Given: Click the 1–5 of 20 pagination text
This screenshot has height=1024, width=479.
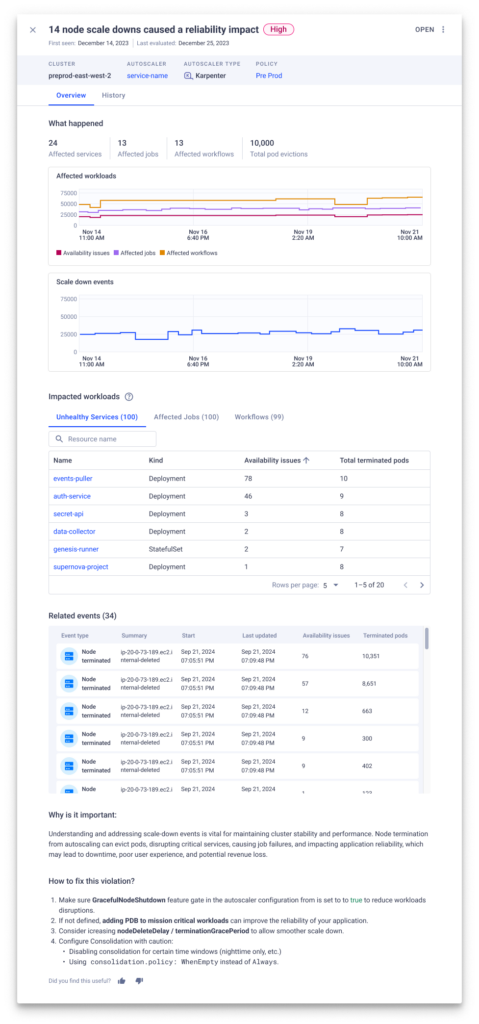Looking at the screenshot, I should tap(369, 585).
